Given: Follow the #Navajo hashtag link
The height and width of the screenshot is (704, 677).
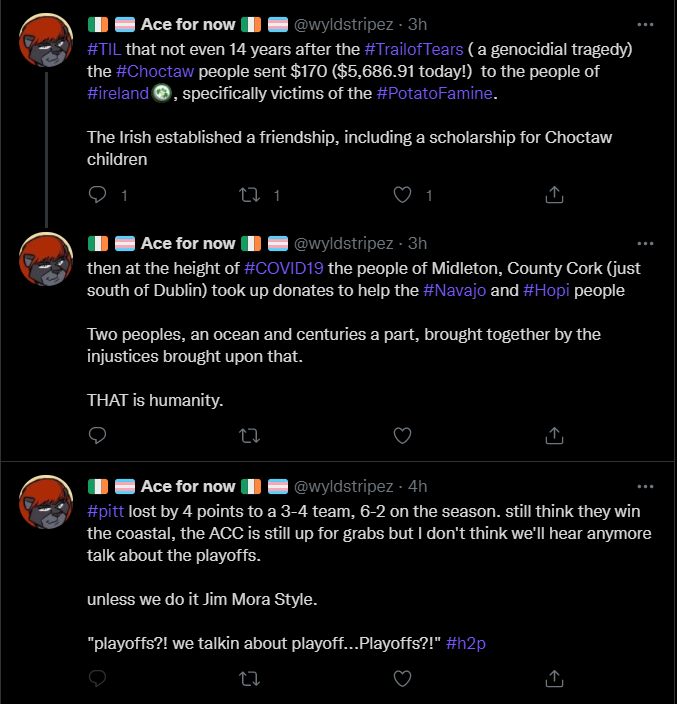Looking at the screenshot, I should point(454,290).
